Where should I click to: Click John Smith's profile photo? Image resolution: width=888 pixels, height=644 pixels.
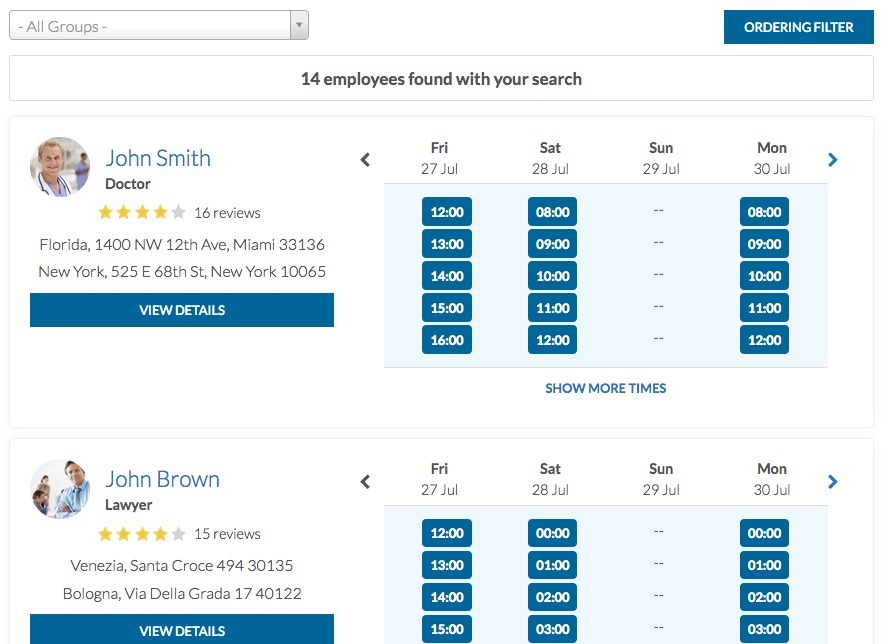click(x=60, y=167)
